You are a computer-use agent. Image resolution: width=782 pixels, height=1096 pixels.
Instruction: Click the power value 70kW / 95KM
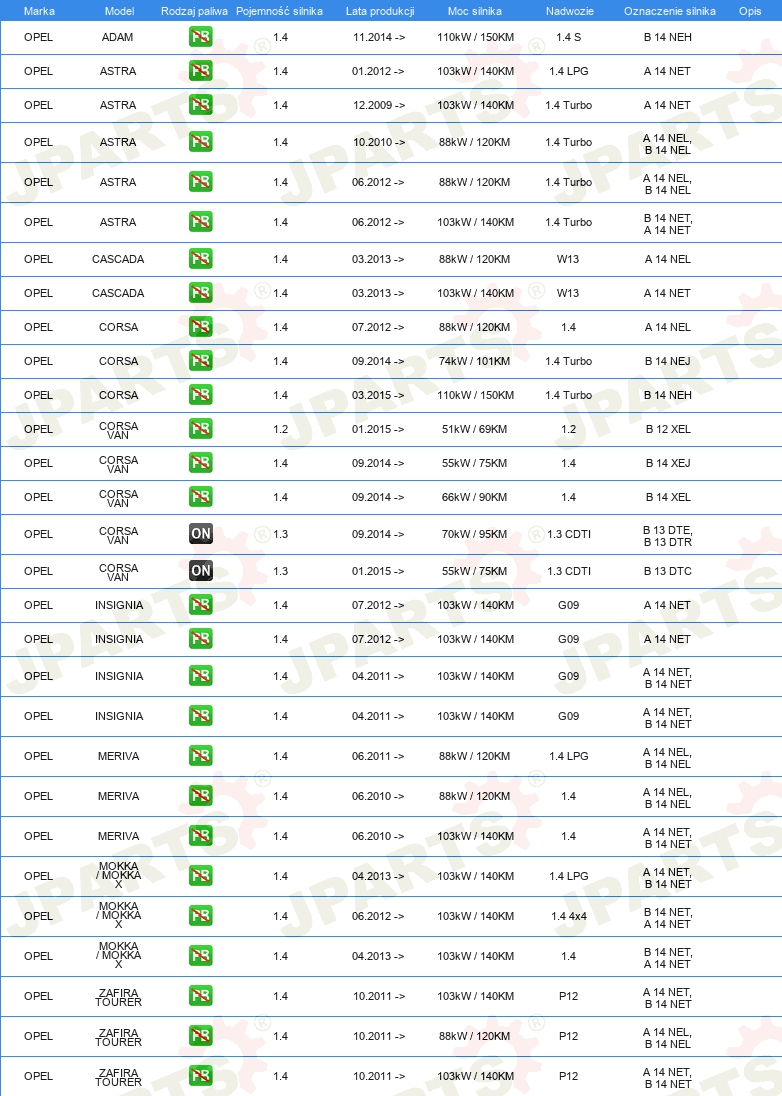click(475, 534)
